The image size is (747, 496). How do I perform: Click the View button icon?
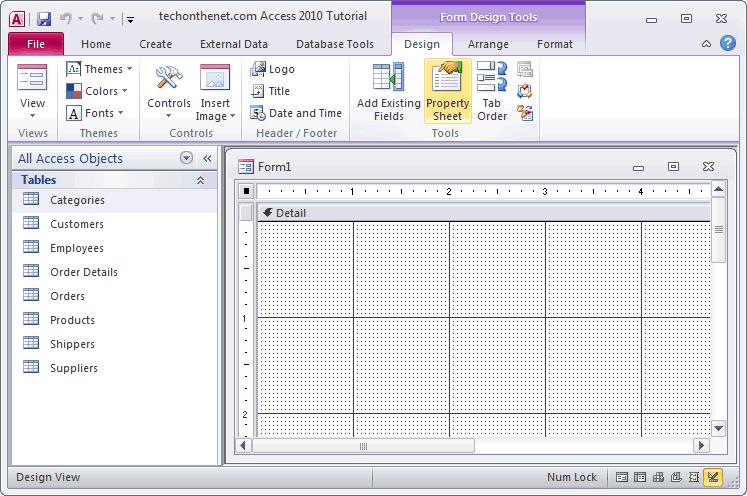coord(32,78)
